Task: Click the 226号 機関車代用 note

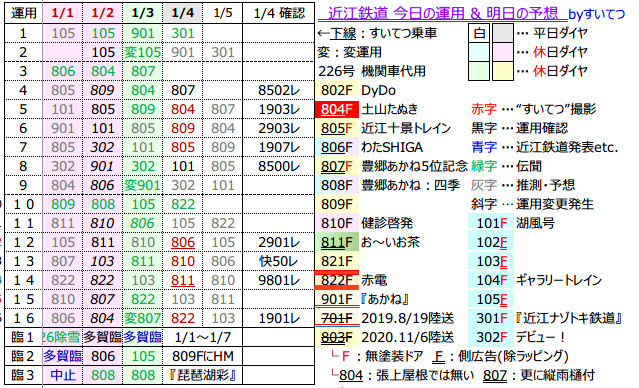Action: click(x=372, y=71)
